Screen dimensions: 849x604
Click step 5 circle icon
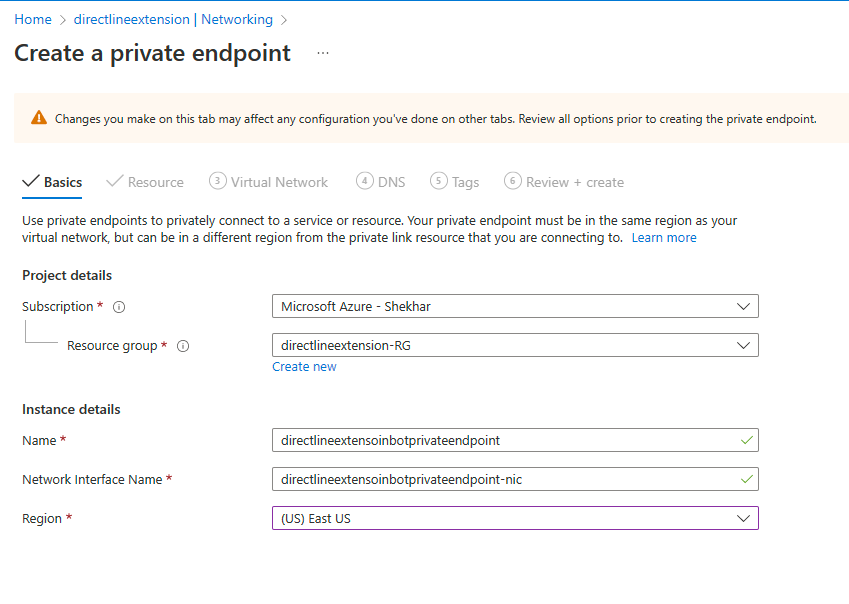(438, 181)
